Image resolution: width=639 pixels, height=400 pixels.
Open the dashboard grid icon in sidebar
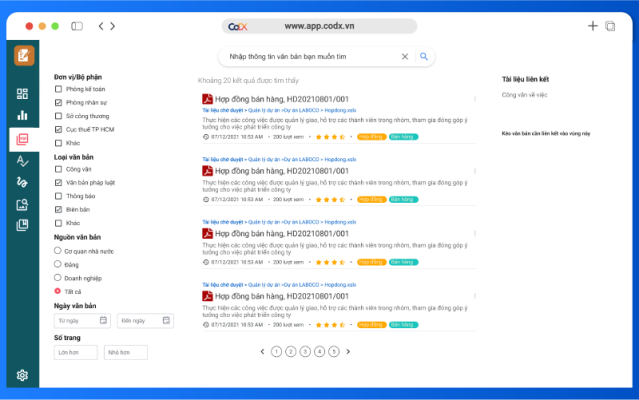tap(22, 94)
